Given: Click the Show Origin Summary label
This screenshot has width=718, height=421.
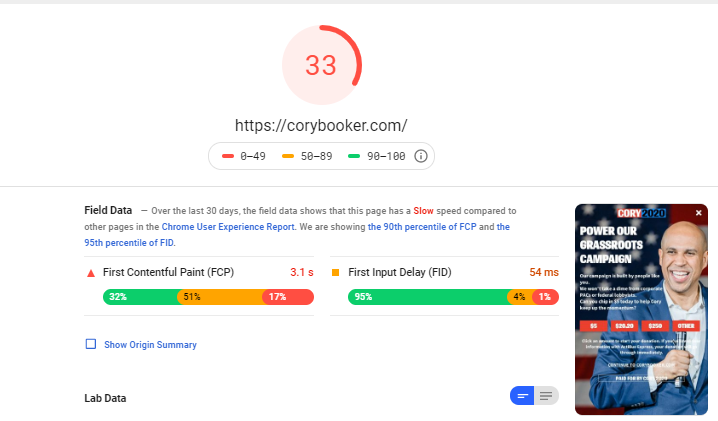Looking at the screenshot, I should click(150, 344).
